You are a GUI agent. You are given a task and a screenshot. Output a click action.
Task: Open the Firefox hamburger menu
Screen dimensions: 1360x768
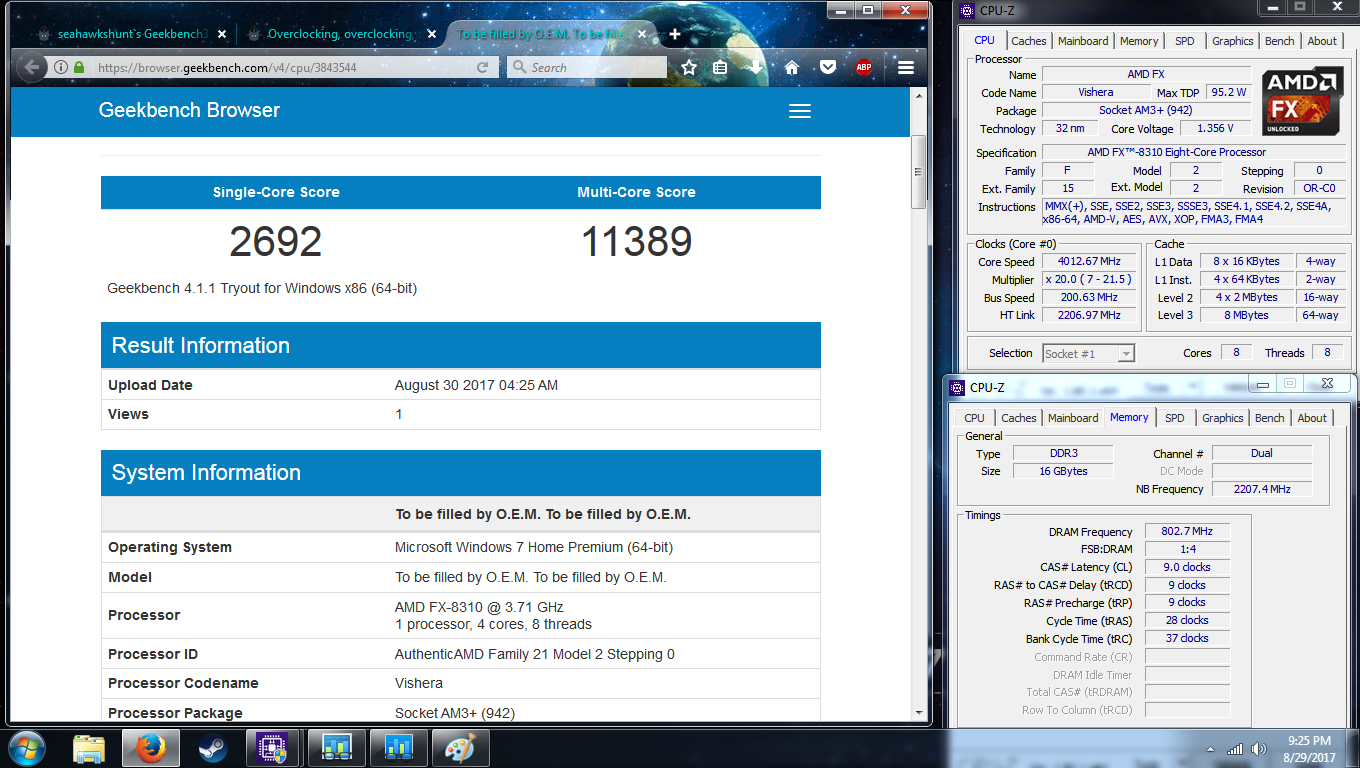pyautogui.click(x=906, y=67)
